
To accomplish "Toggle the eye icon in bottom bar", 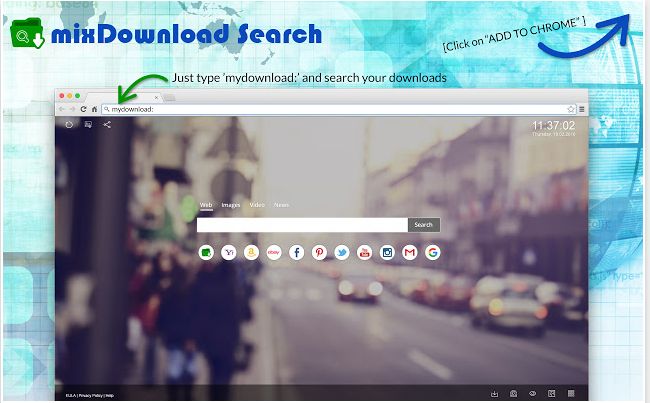I will pyautogui.click(x=533, y=393).
